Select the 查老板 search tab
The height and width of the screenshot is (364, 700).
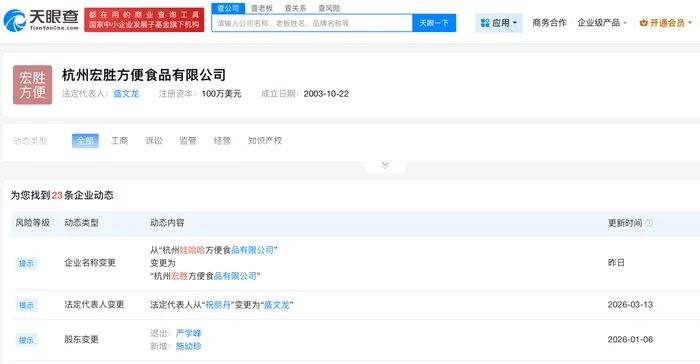[x=262, y=8]
